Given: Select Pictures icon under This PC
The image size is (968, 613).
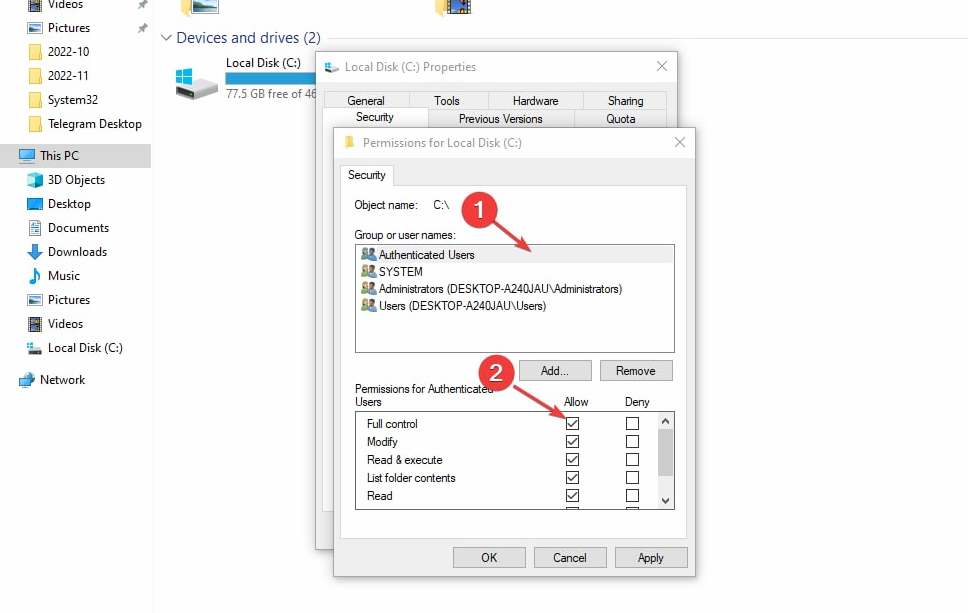Looking at the screenshot, I should coord(35,300).
